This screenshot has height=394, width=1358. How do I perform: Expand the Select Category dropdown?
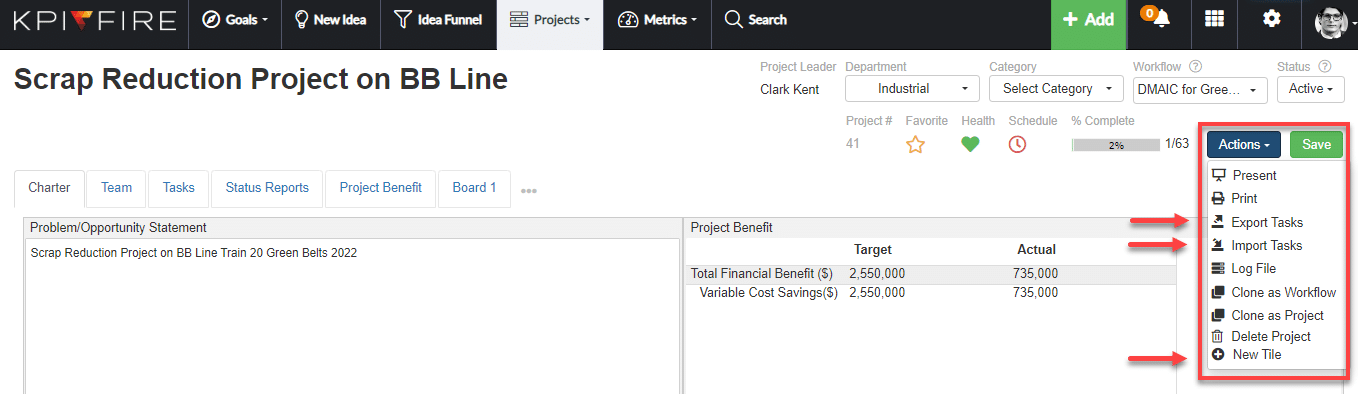tap(1057, 89)
